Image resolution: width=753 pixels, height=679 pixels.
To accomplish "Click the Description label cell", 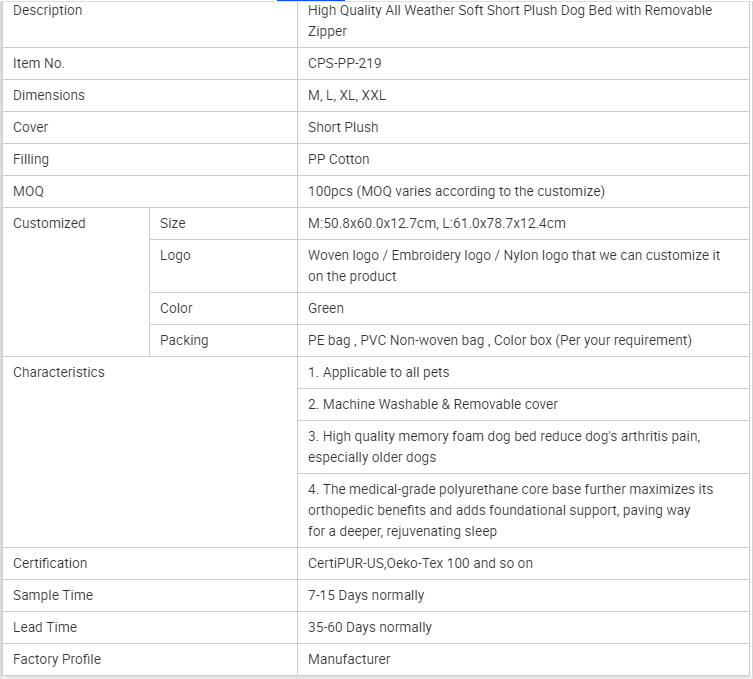I will [48, 11].
